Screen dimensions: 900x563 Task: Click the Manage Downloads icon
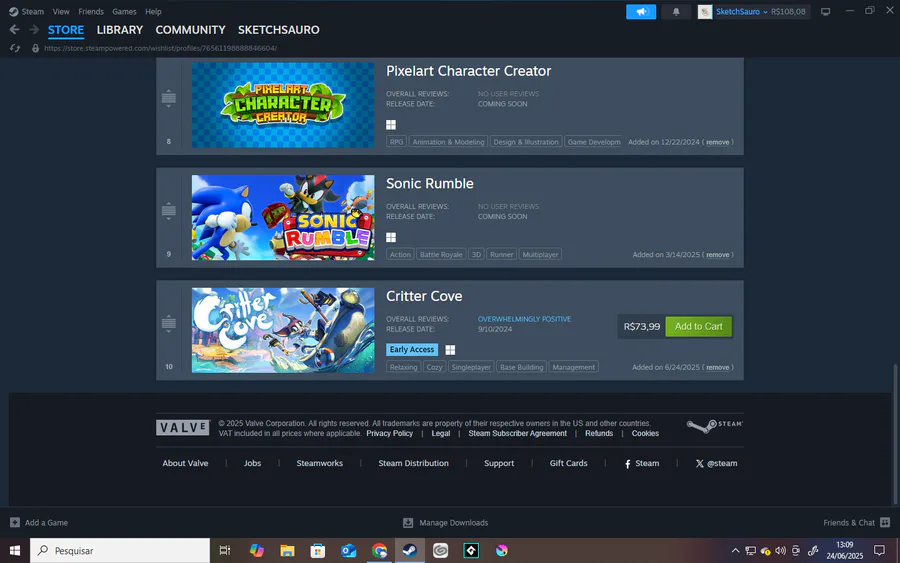pos(408,522)
